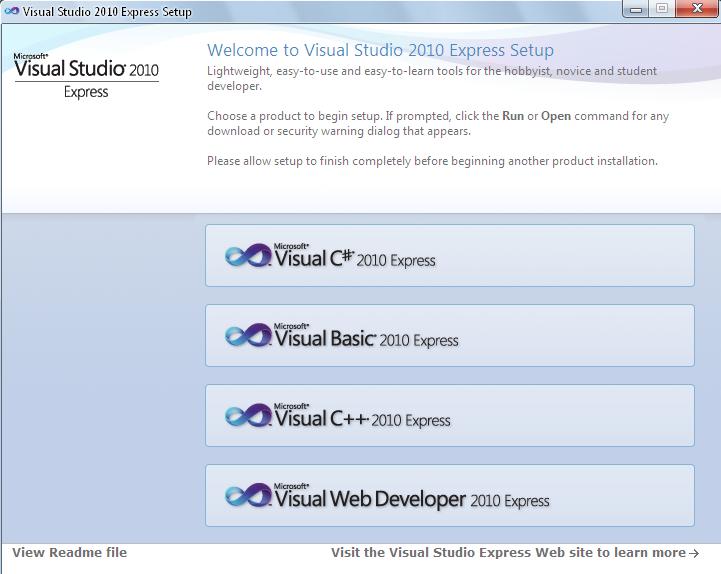
Task: Select Visual Web Developer 2010 Express
Action: click(450, 496)
